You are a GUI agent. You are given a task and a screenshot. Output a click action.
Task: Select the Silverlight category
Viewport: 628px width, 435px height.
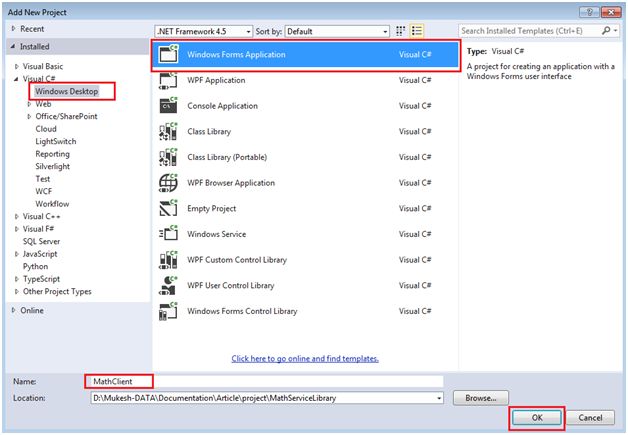[x=52, y=166]
